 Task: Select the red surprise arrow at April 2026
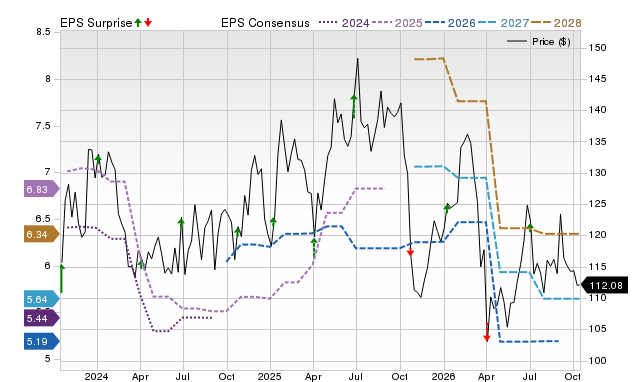(487, 332)
